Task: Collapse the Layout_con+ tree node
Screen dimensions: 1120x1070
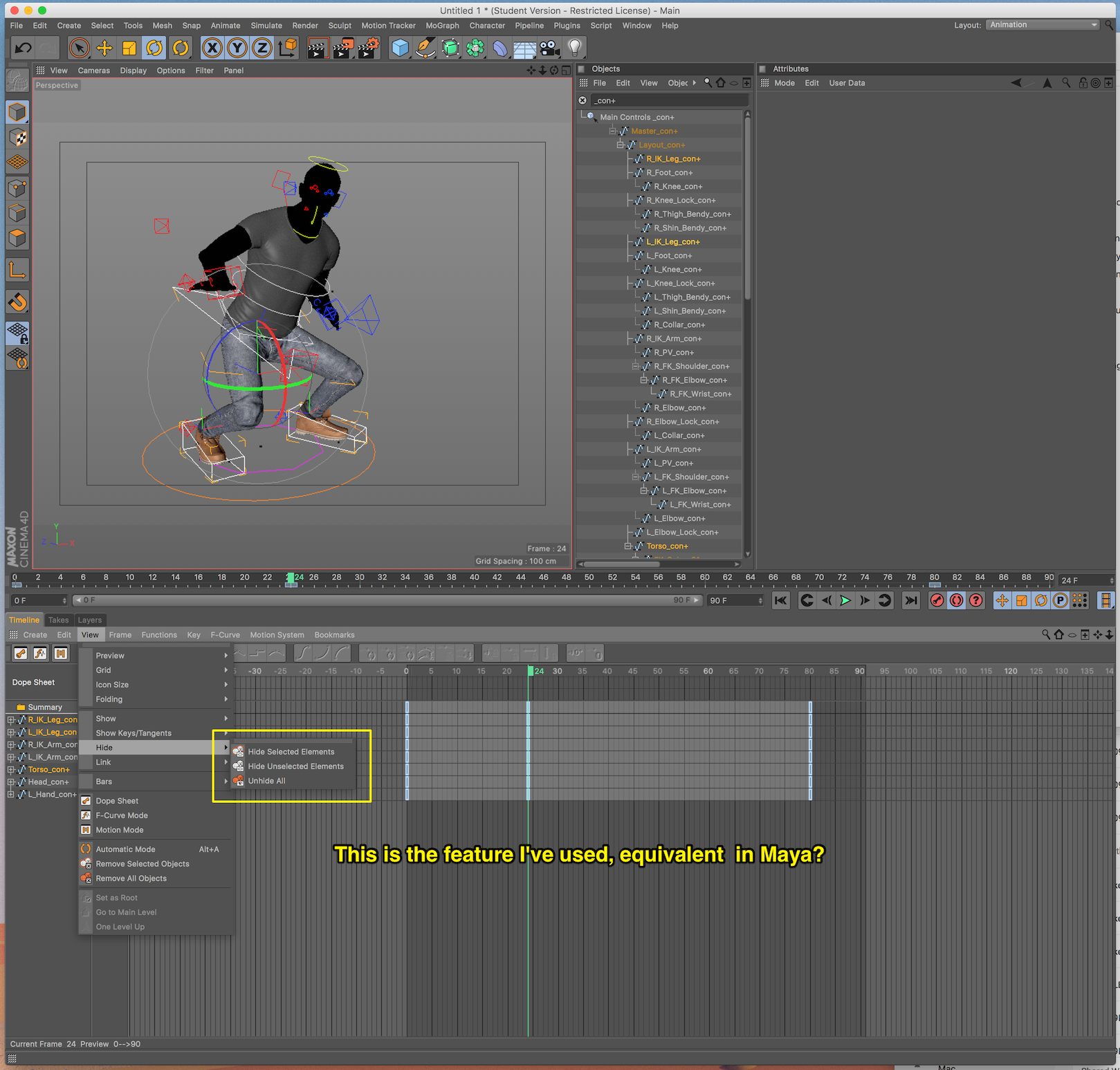Action: pos(621,145)
